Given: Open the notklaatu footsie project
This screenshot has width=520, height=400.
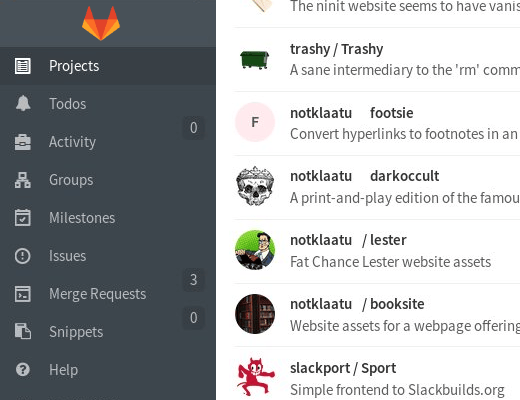Looking at the screenshot, I should [x=352, y=113].
